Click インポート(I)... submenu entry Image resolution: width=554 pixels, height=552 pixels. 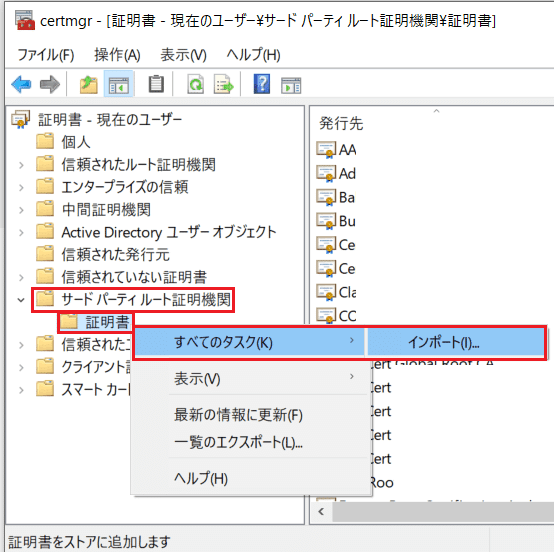pyautogui.click(x=456, y=342)
